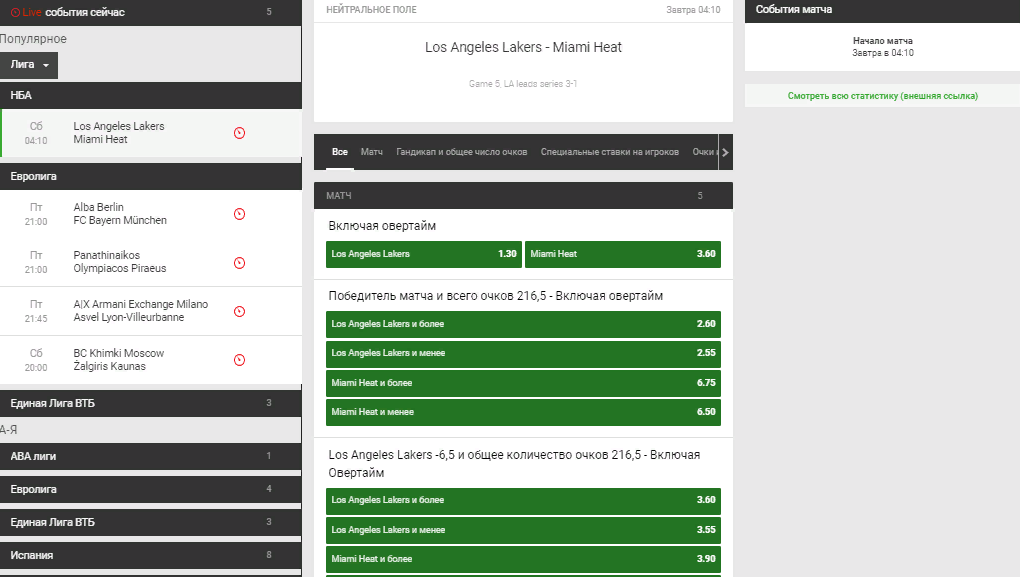Screen dimensions: 1020x577
Task: Select Los Angeles Lakers и более 2.60
Action: (x=523, y=324)
